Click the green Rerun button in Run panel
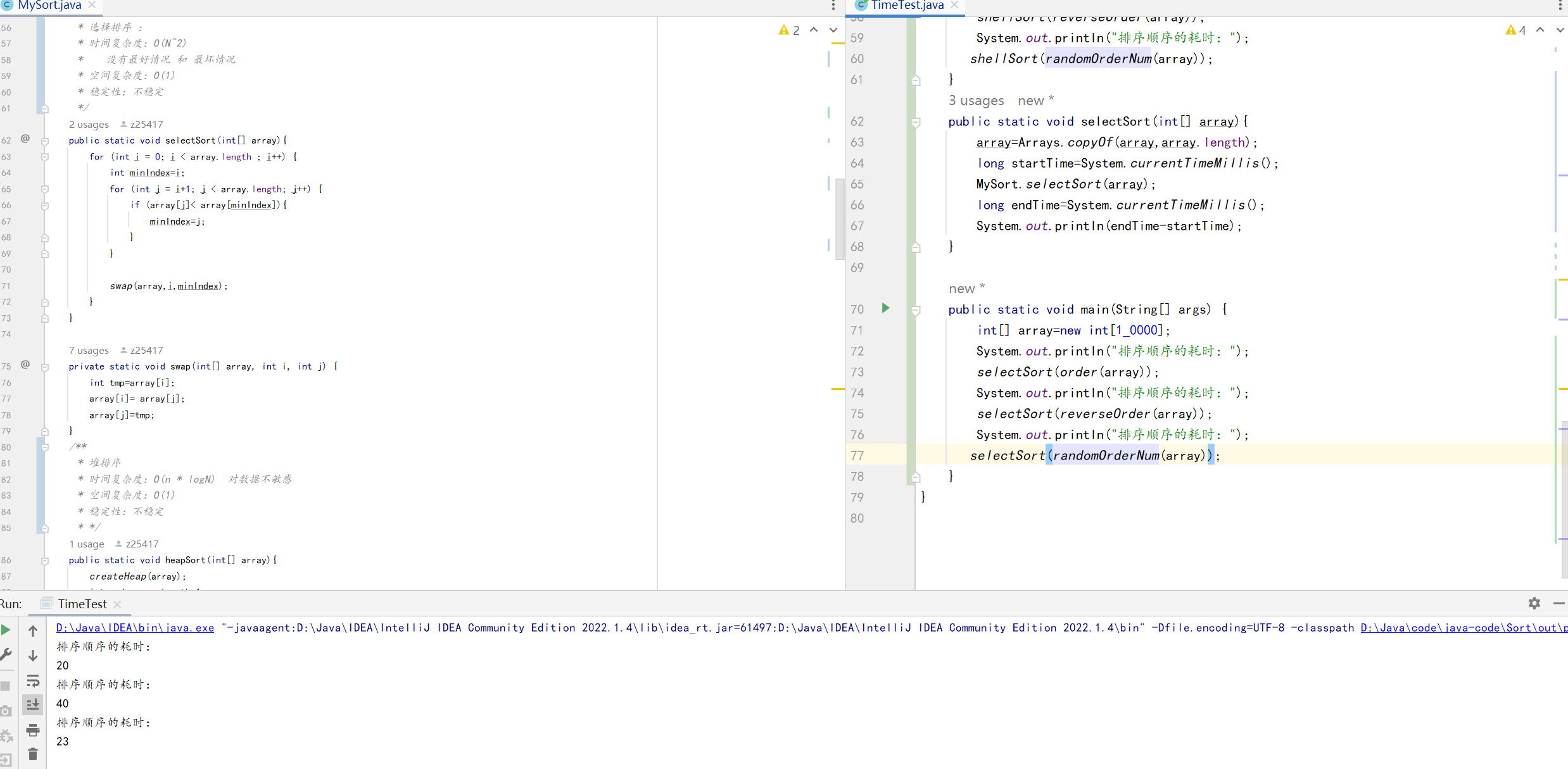 click(x=6, y=630)
